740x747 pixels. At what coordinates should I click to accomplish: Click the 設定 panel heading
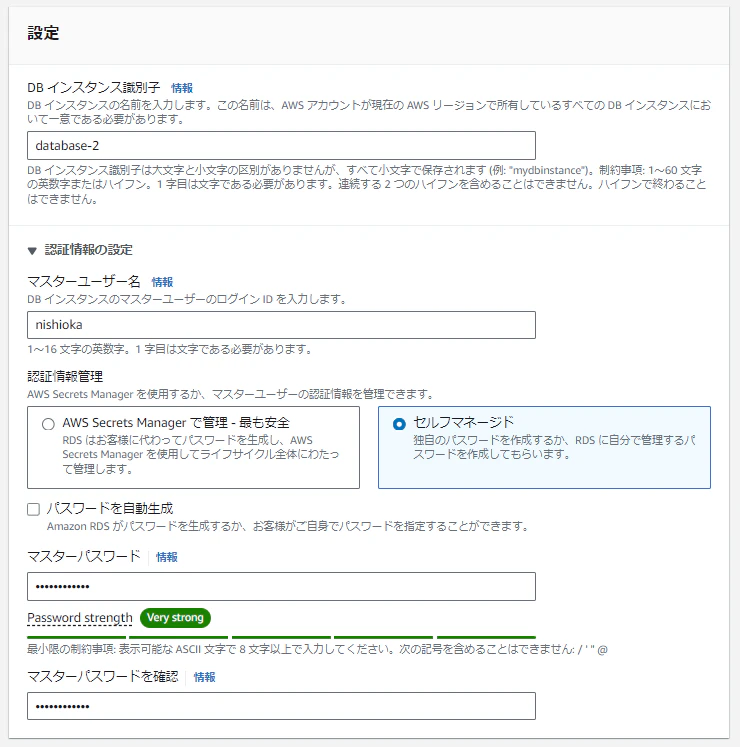pos(43,33)
